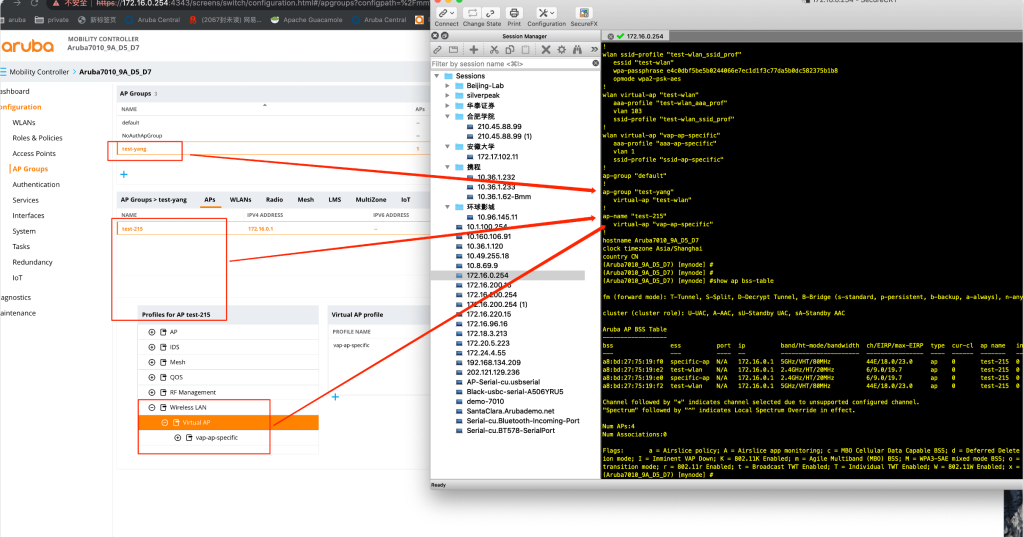Select vap-ap-specific in Virtual AP profile list

pyautogui.click(x=351, y=345)
